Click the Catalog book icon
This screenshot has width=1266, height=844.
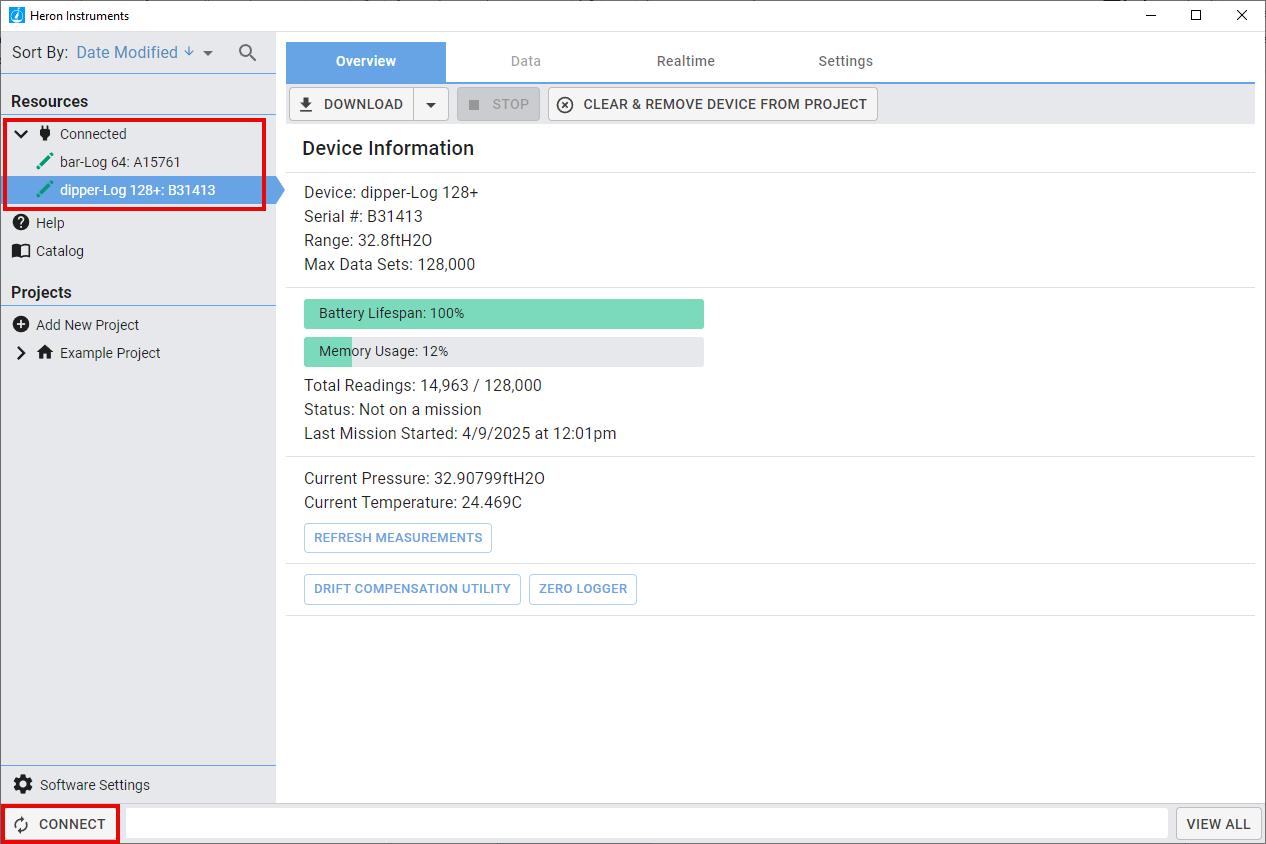(x=21, y=250)
